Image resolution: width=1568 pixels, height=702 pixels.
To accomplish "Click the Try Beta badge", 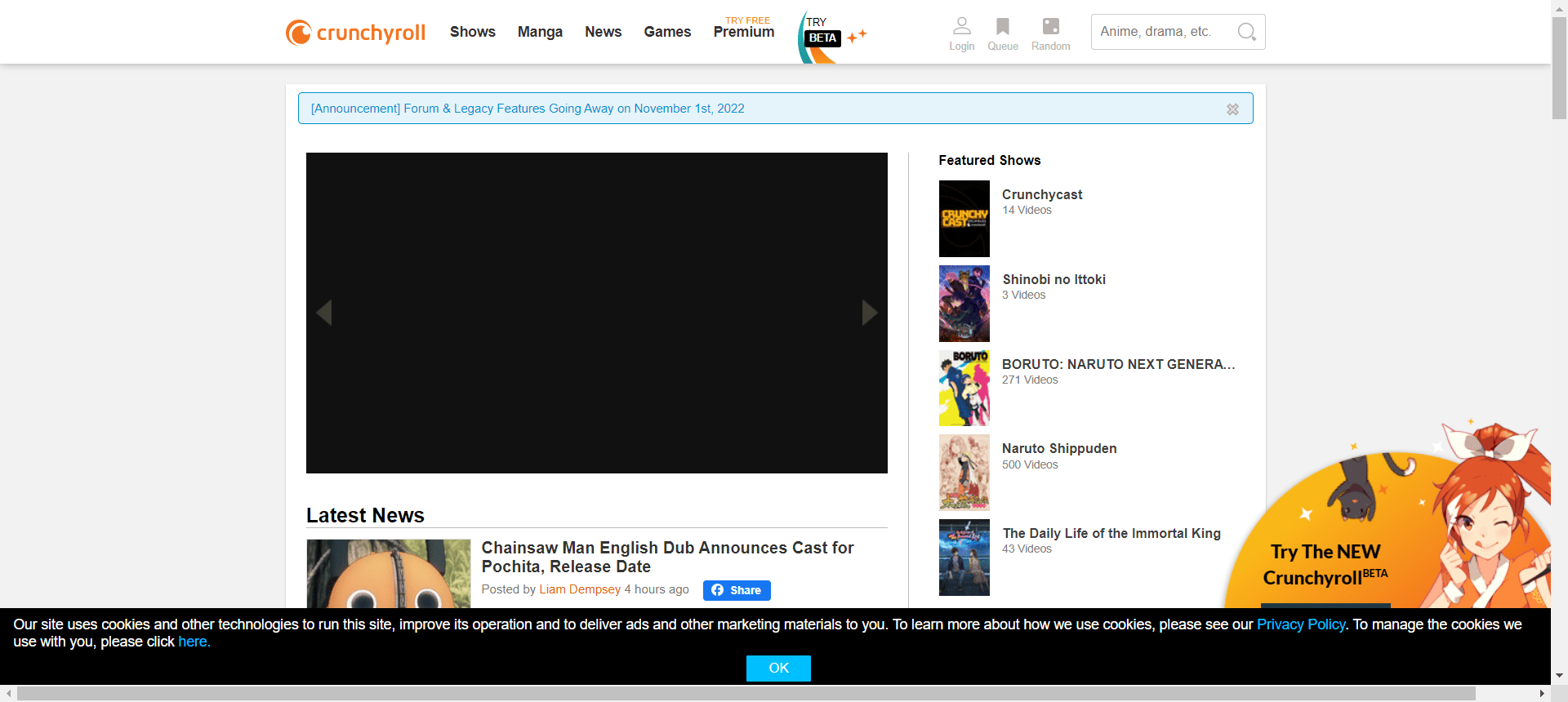I will coord(831,37).
